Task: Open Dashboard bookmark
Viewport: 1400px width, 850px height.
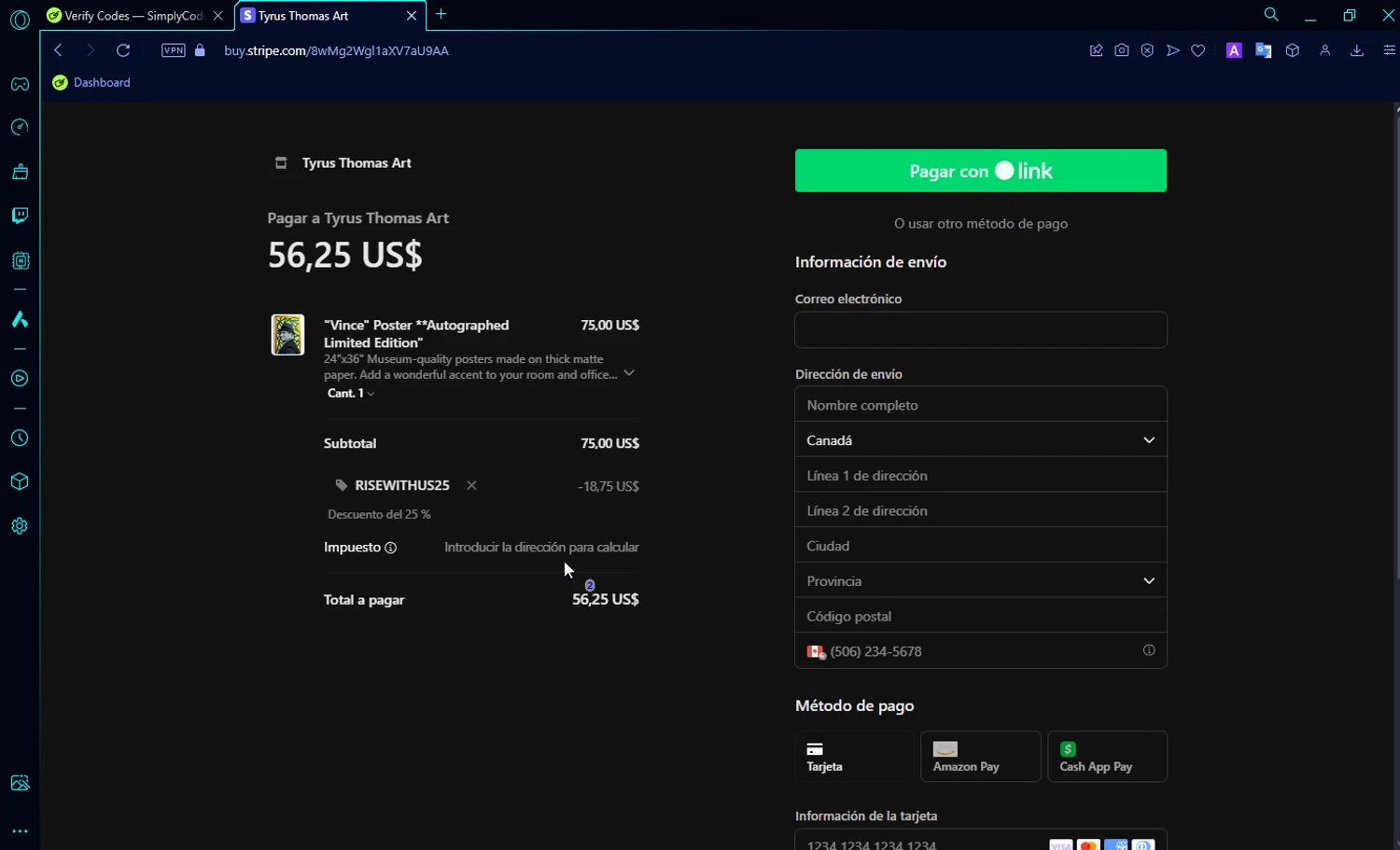Action: (x=91, y=82)
